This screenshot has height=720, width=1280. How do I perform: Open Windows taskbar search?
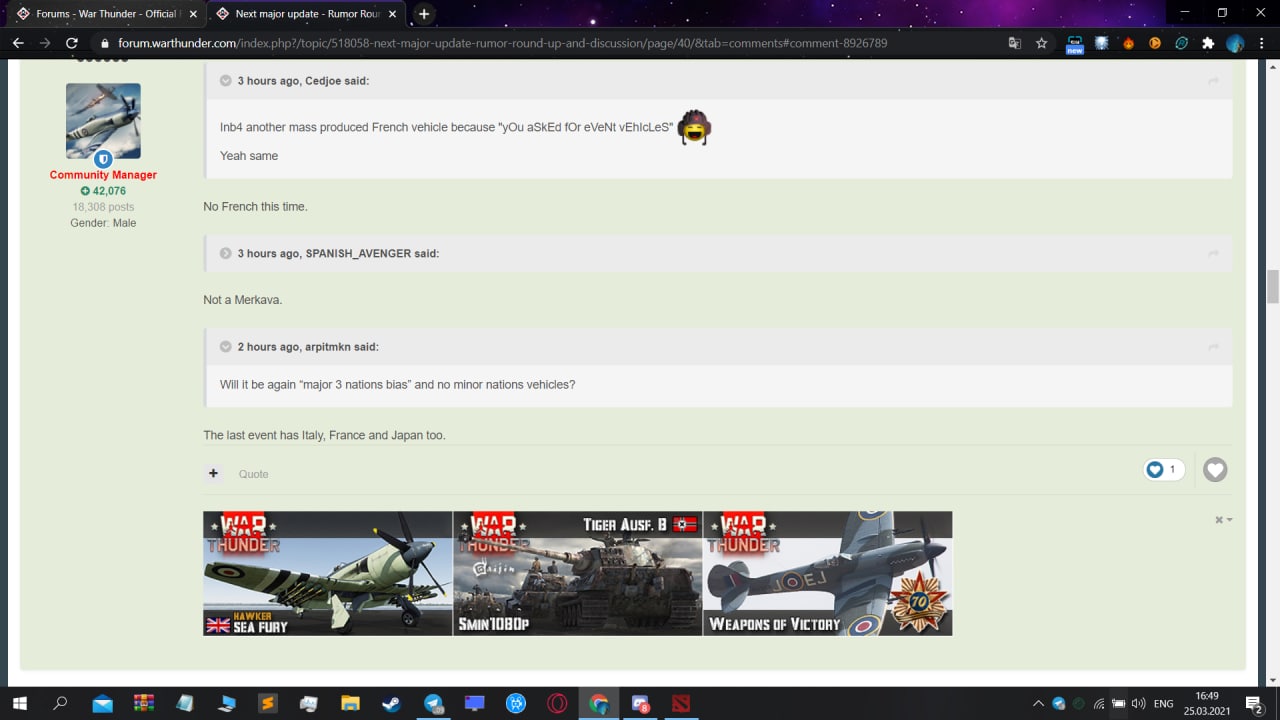click(60, 703)
